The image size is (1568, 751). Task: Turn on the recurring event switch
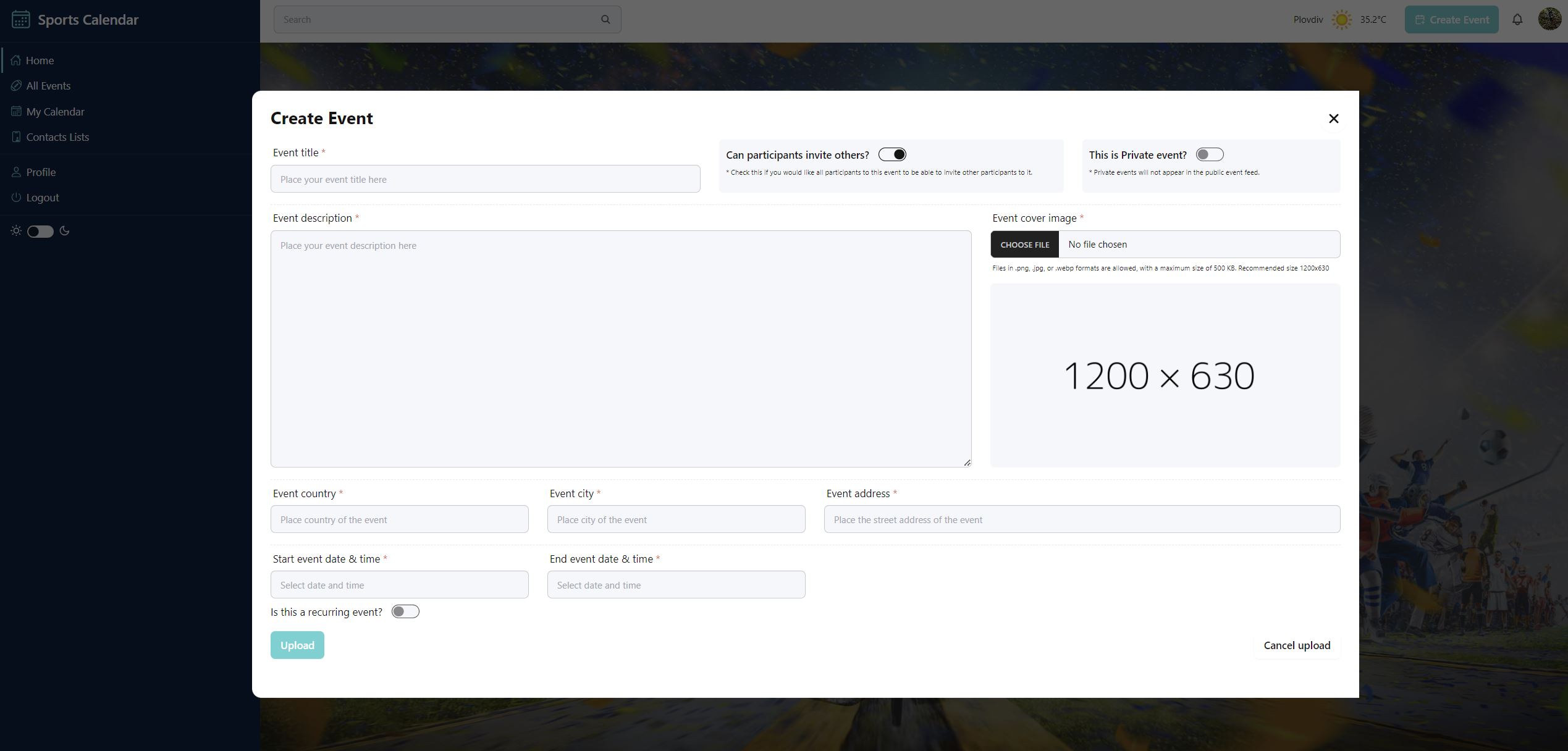pos(405,611)
